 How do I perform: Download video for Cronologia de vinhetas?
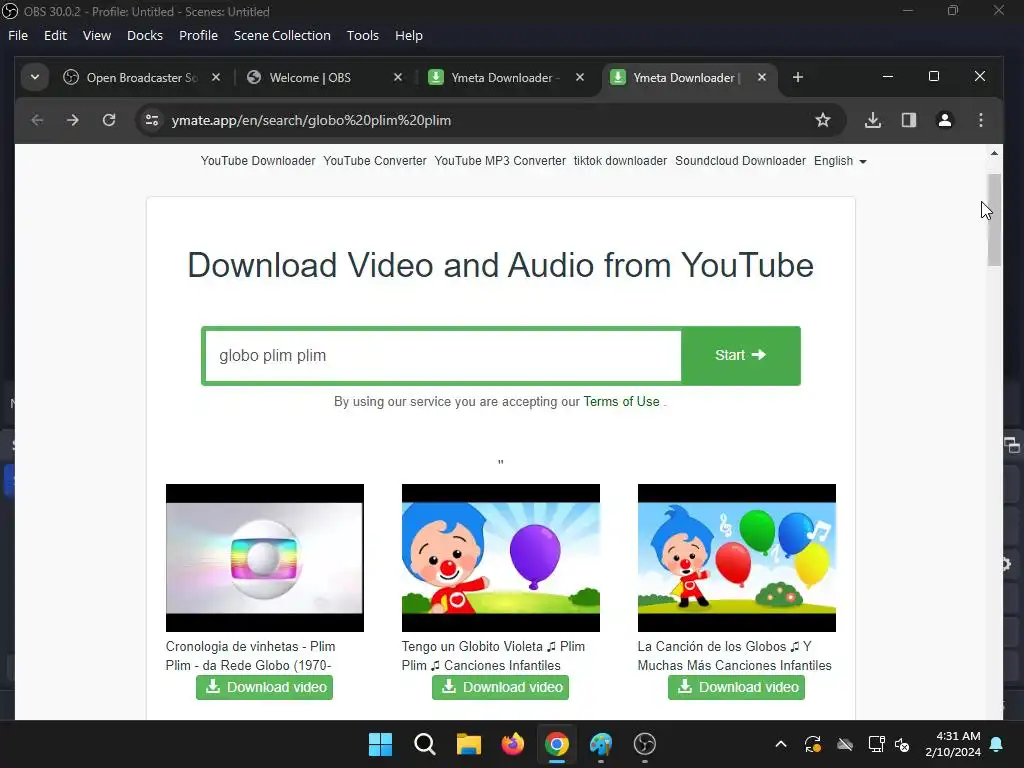264,687
